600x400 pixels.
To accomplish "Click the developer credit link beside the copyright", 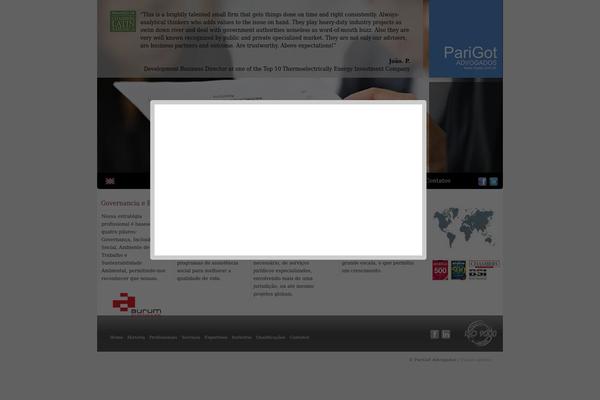I will (476, 359).
